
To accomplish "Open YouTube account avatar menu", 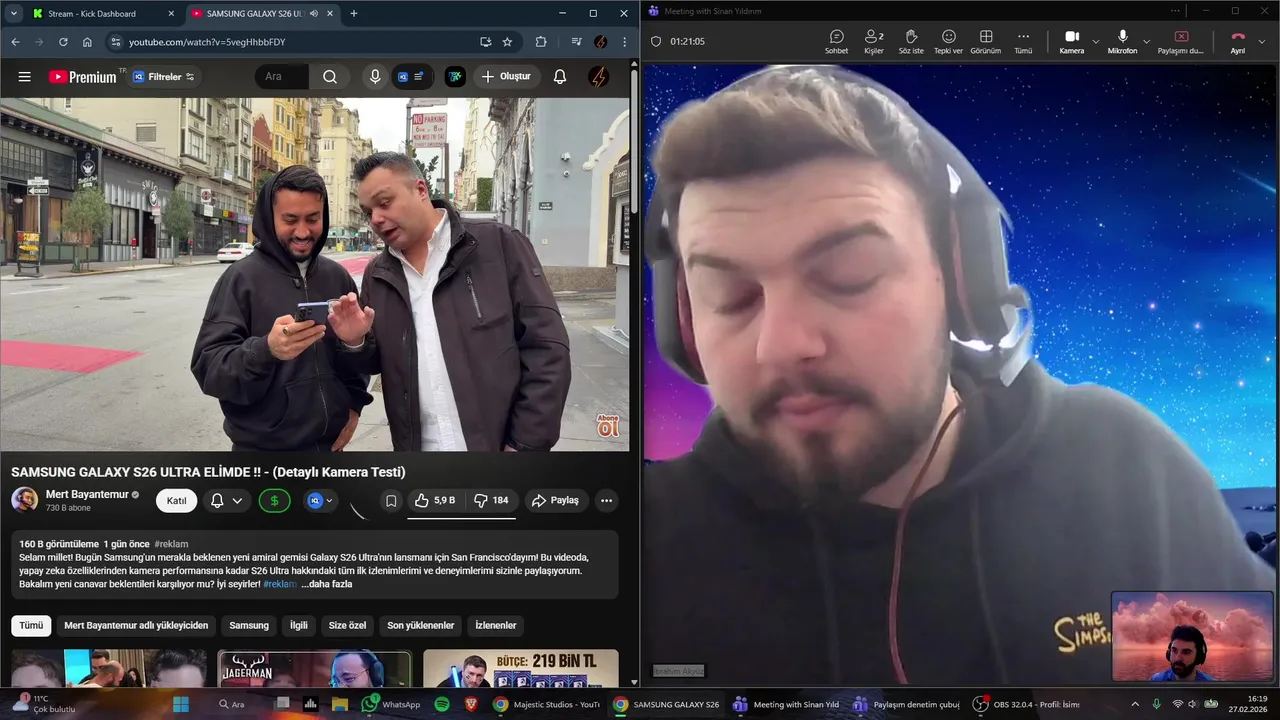I will tap(599, 77).
